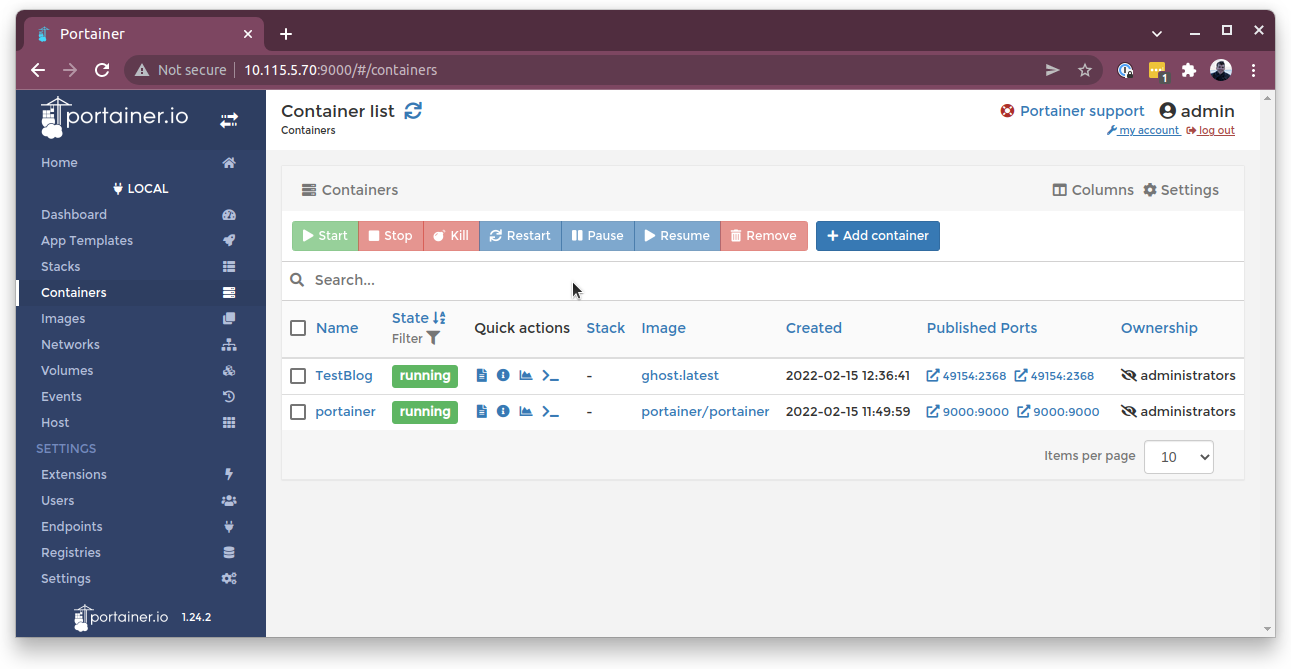Image resolution: width=1291 pixels, height=669 pixels.
Task: Click the browser extensions puzzle icon
Action: point(1188,70)
